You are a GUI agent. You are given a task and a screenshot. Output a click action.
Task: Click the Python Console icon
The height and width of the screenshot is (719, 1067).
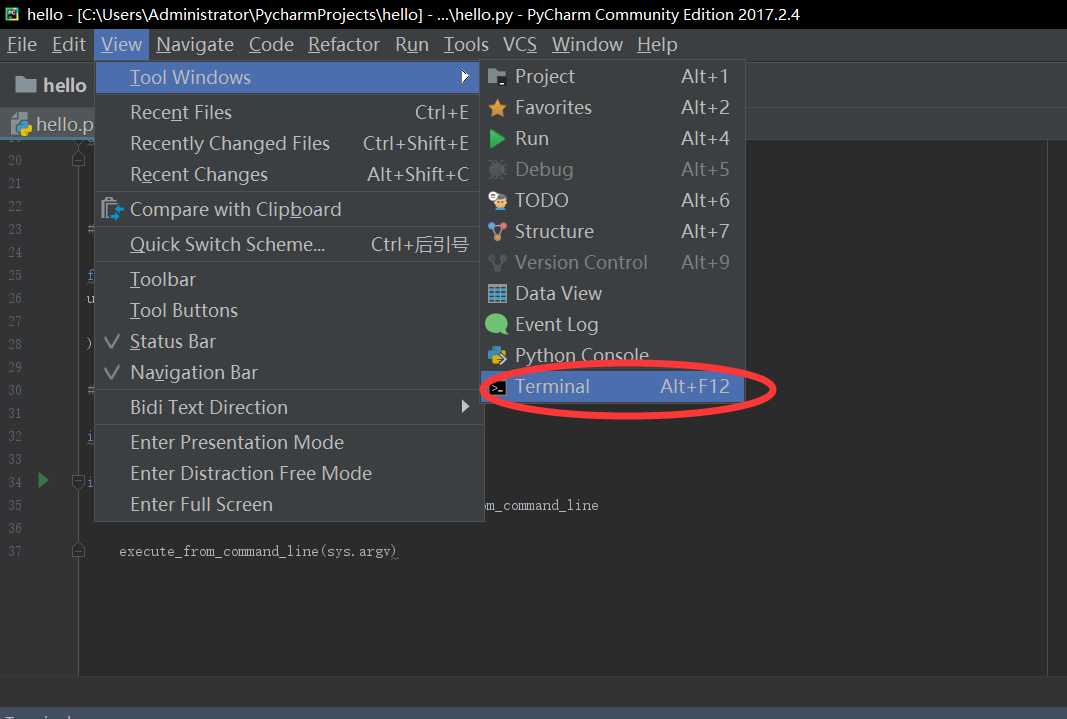pyautogui.click(x=497, y=355)
